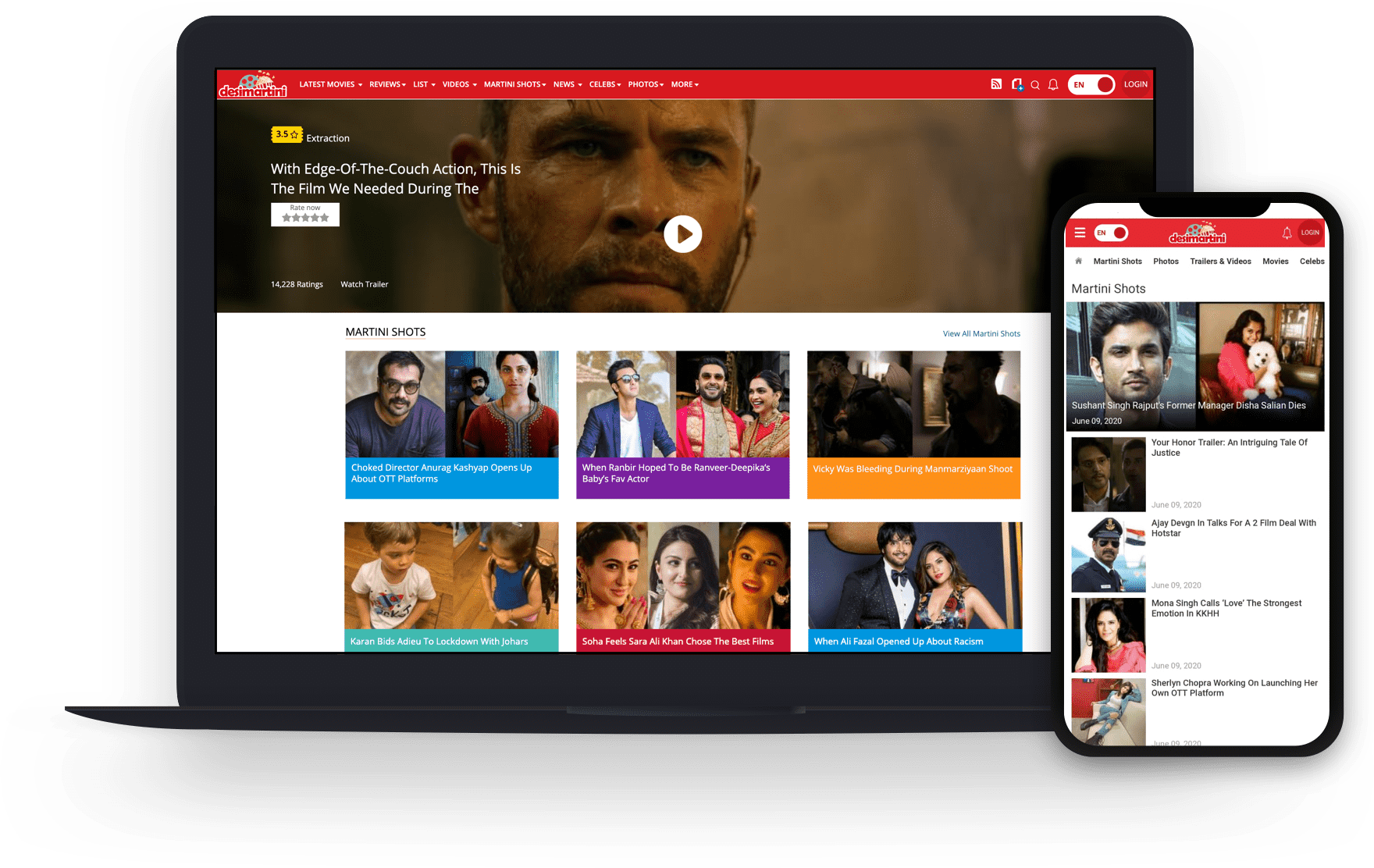Click the 3.5 star rating badge
The image size is (1374, 868).
(287, 134)
